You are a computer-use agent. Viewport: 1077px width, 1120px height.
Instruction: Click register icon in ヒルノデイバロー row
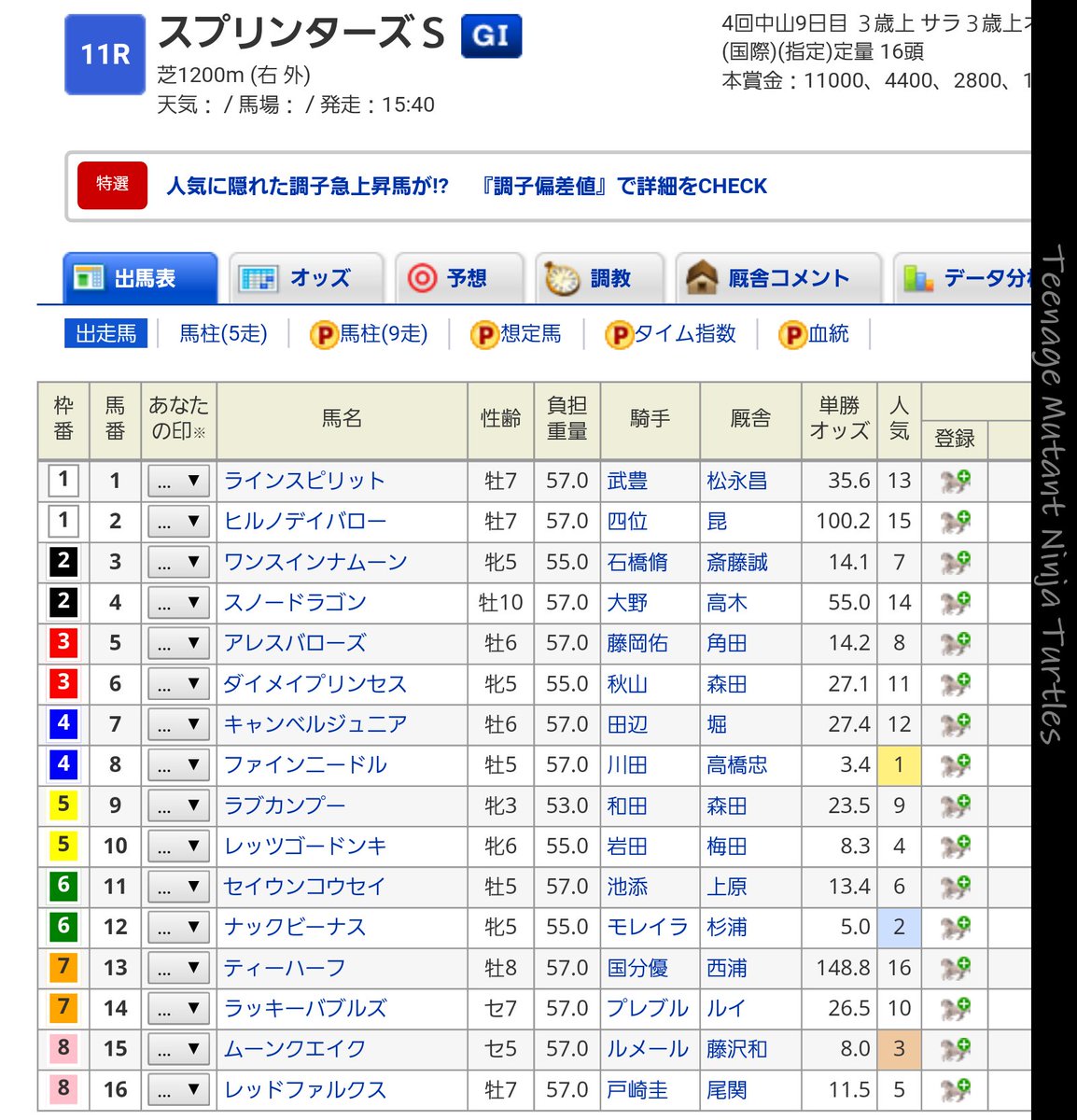click(x=955, y=522)
